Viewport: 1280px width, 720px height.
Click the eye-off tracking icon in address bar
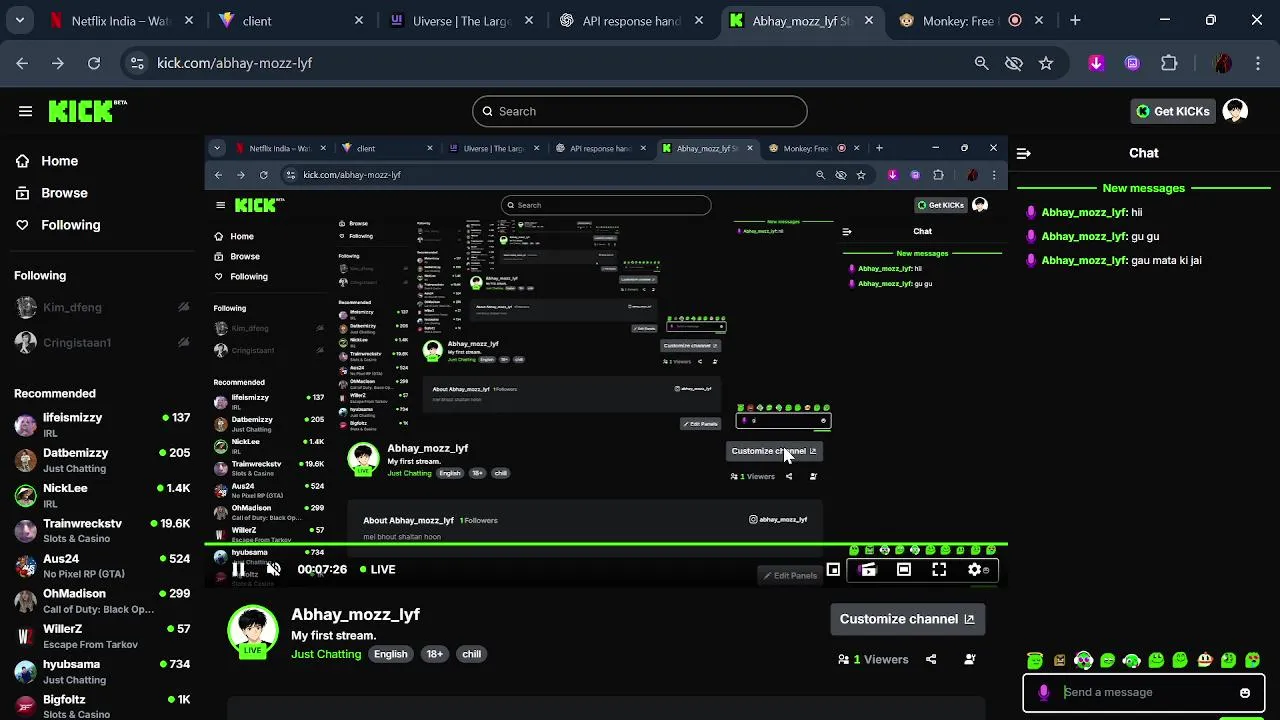pyautogui.click(x=1014, y=63)
